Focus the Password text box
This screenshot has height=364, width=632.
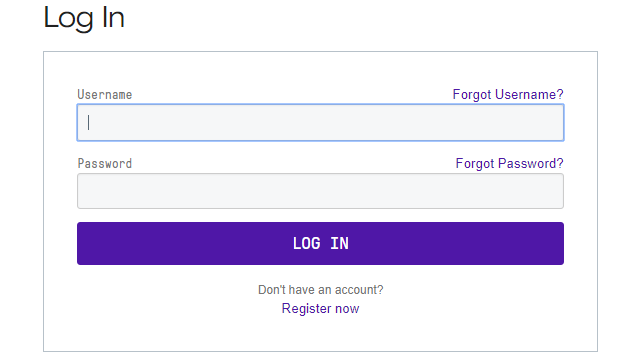coord(320,191)
